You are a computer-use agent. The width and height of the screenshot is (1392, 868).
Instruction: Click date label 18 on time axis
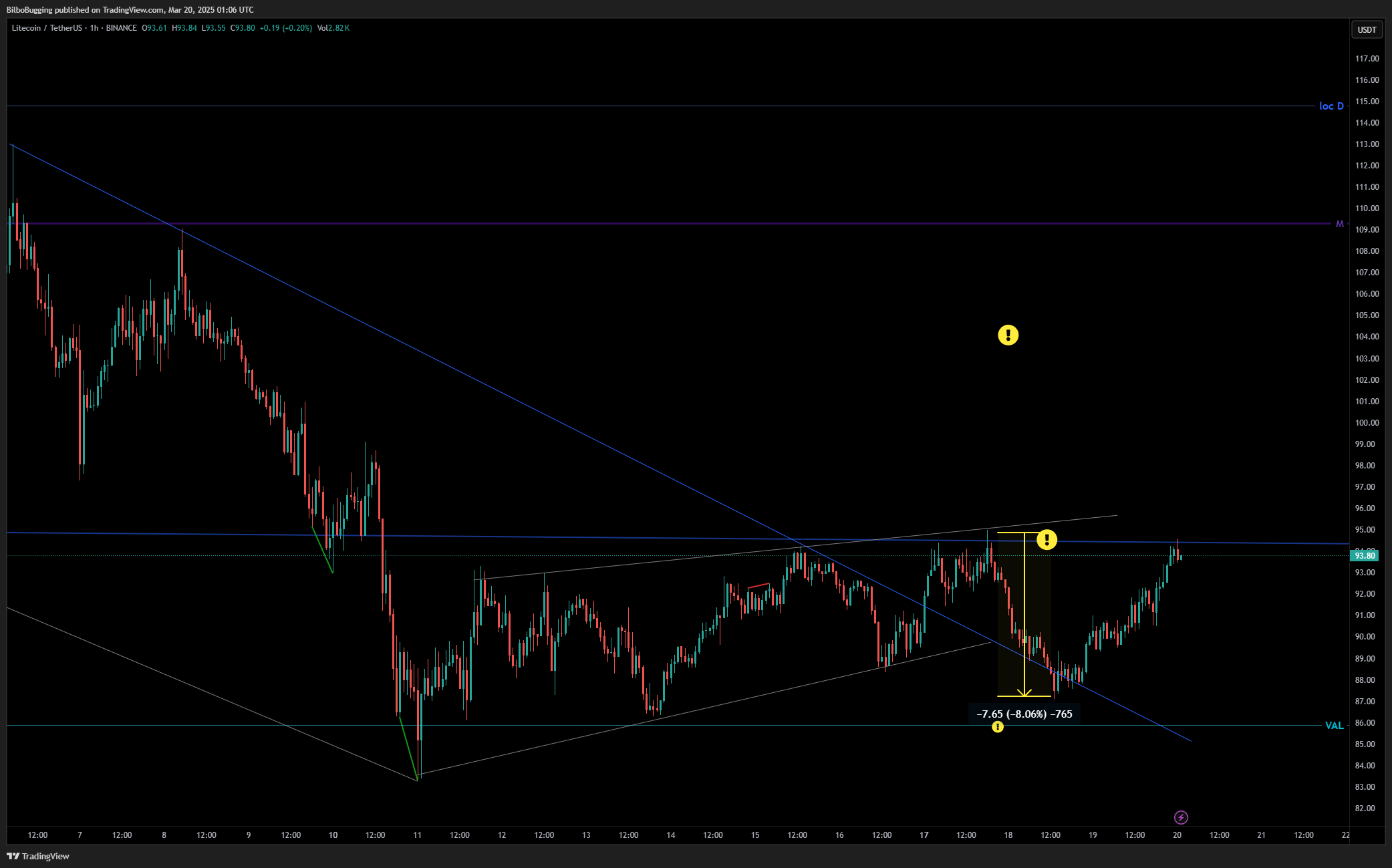point(1008,835)
